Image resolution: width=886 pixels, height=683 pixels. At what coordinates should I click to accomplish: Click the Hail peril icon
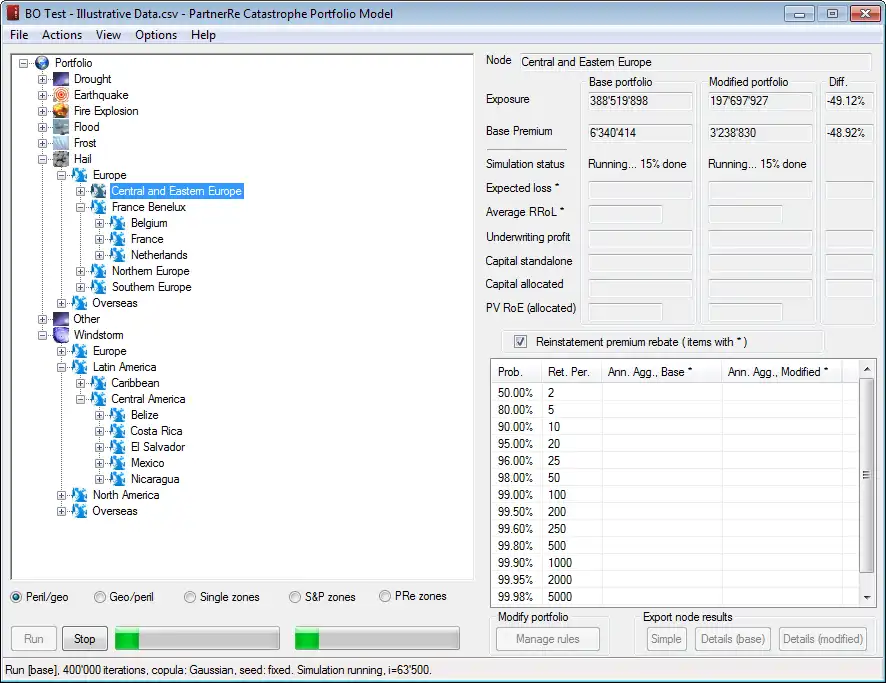point(61,159)
